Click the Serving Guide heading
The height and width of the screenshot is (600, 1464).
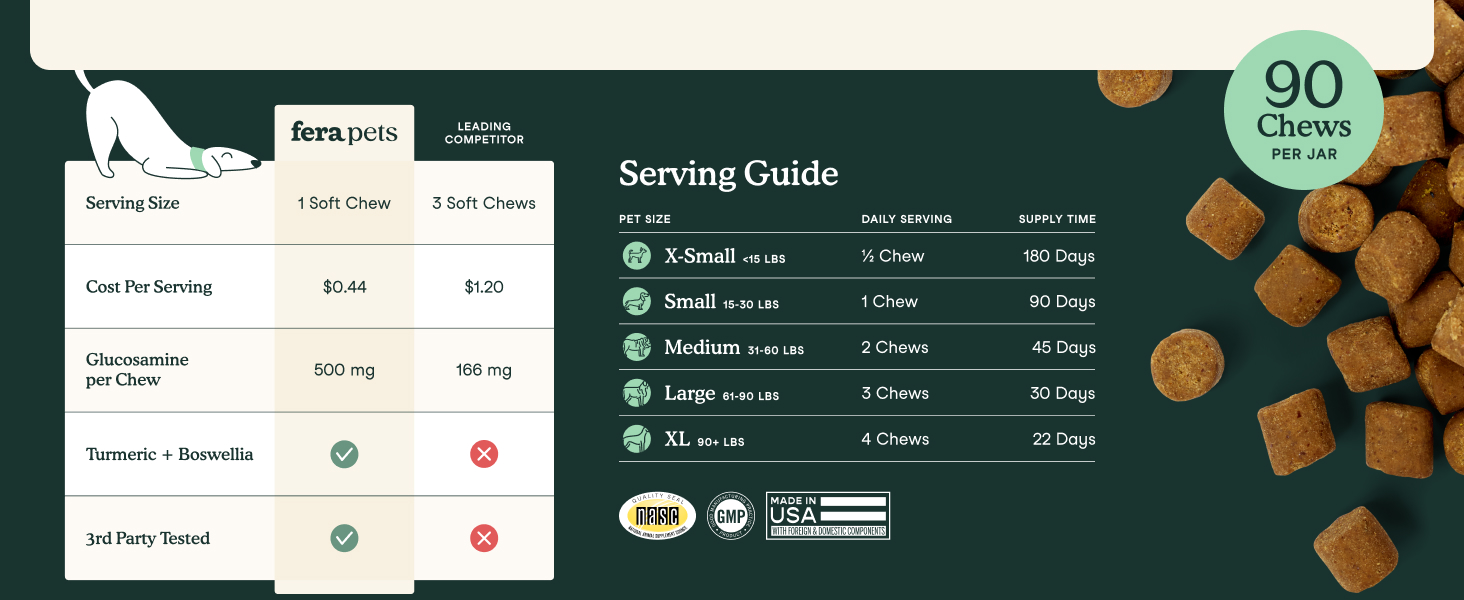[728, 174]
